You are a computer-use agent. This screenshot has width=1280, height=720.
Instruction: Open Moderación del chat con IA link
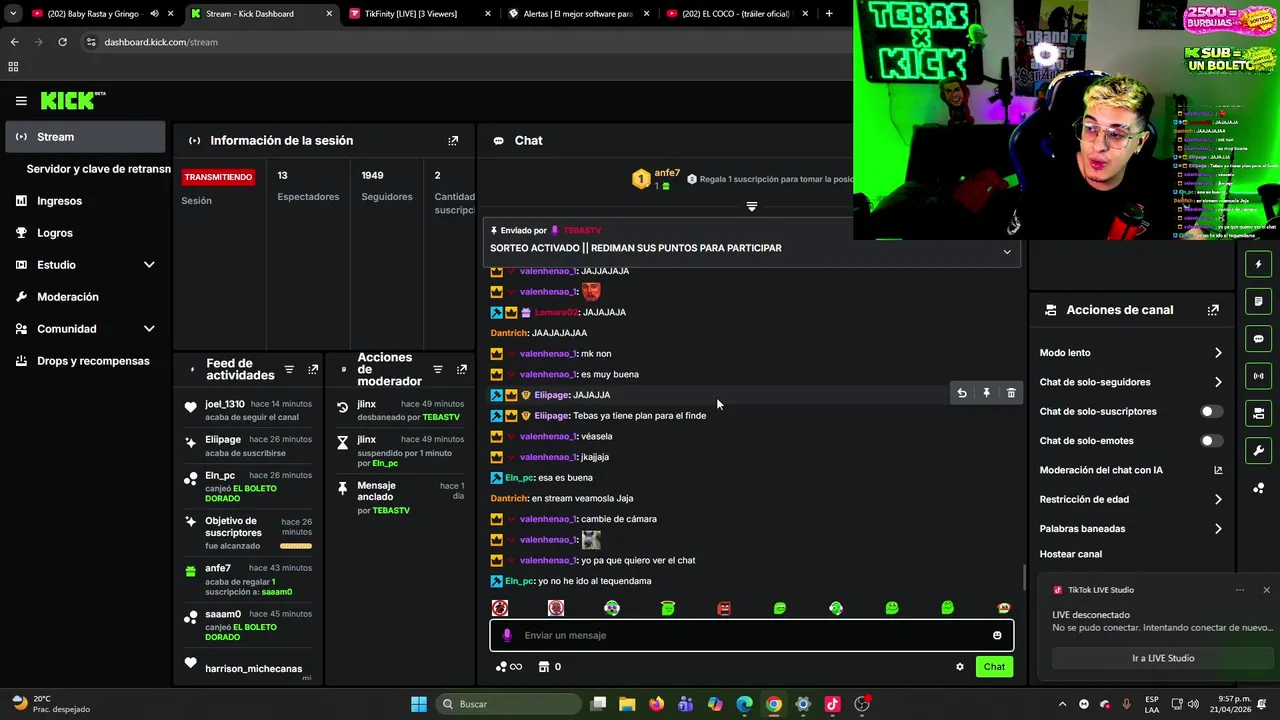[1131, 470]
